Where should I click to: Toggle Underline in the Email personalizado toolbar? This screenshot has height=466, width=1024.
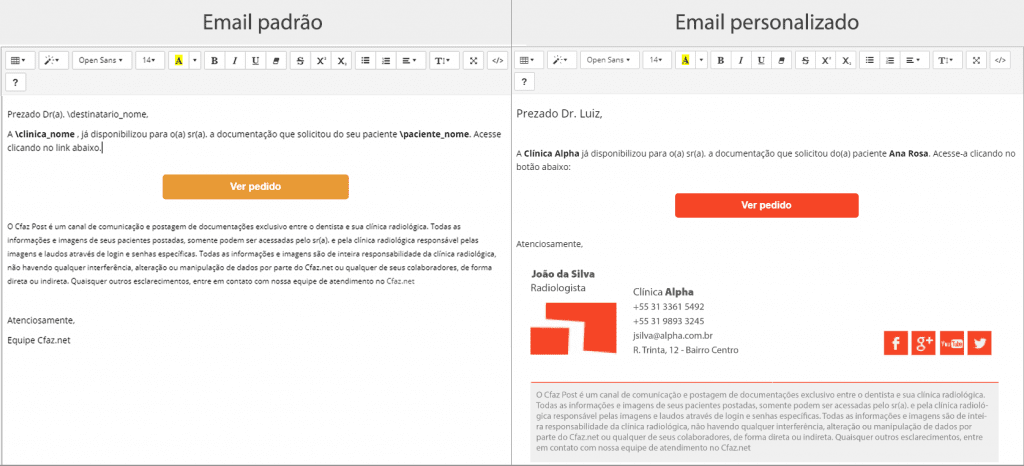pyautogui.click(x=761, y=60)
